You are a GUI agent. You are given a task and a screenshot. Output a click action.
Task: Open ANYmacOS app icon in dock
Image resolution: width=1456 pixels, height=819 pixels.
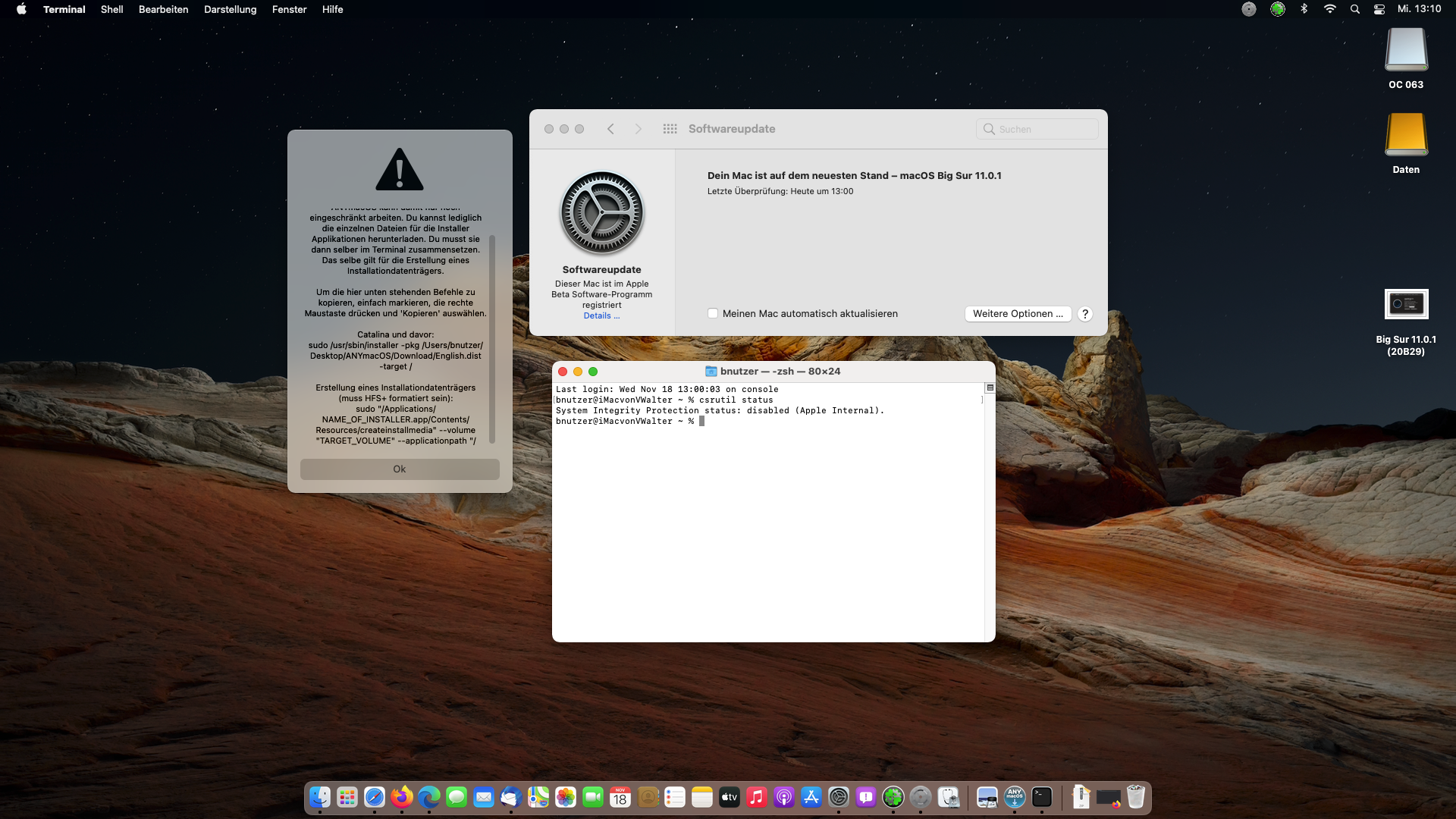(1015, 797)
